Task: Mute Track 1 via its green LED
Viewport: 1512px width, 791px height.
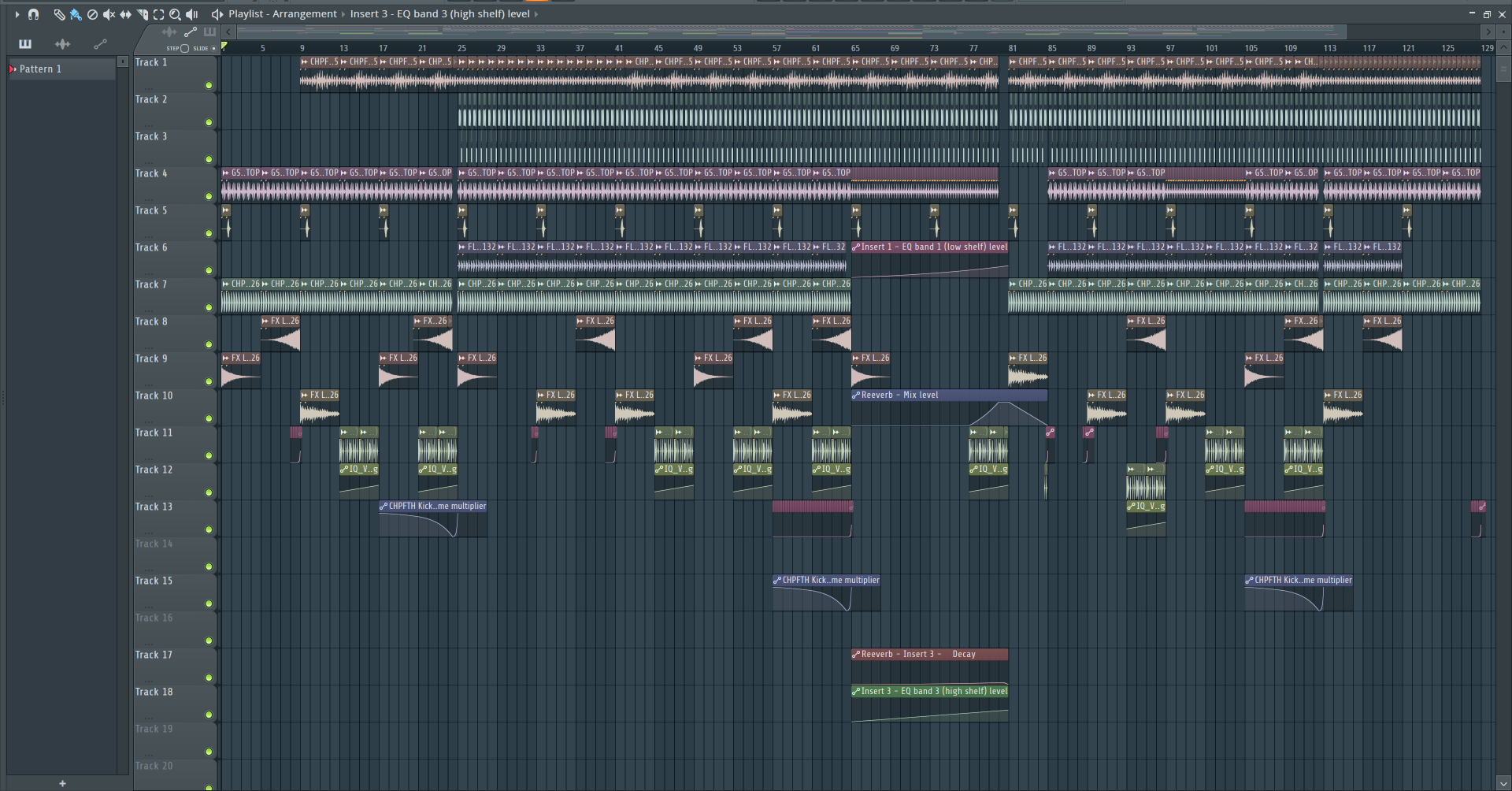Action: pyautogui.click(x=209, y=85)
